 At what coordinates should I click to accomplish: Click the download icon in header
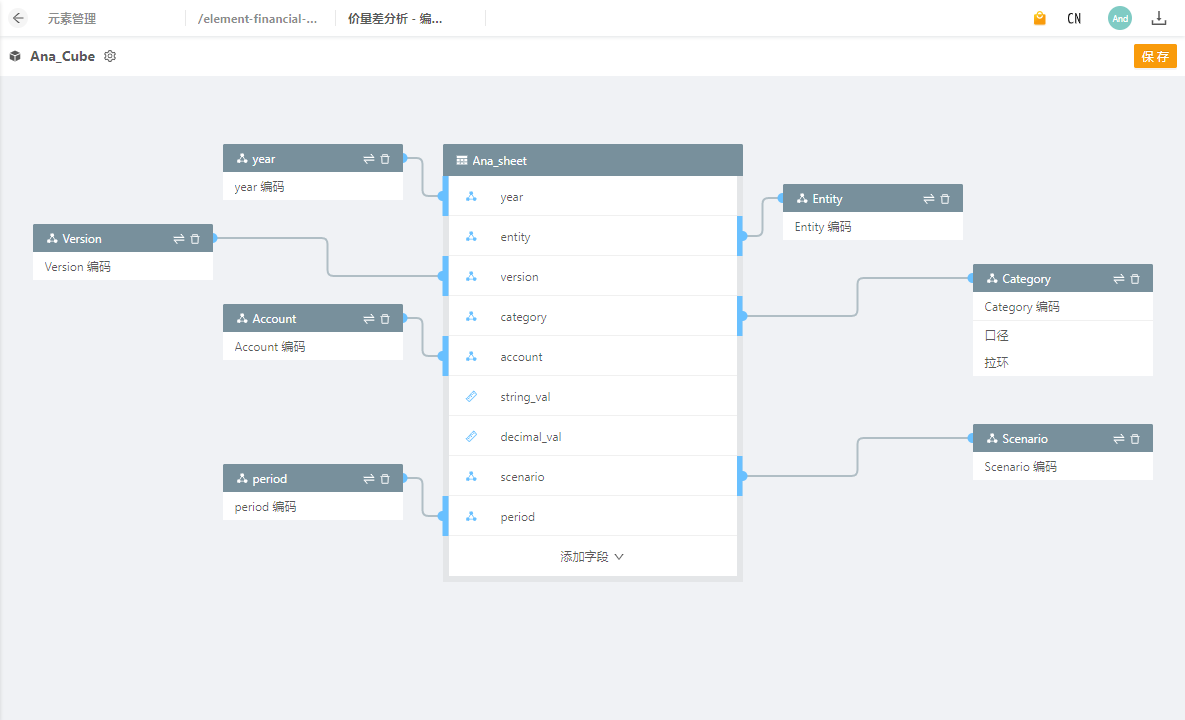coord(1159,18)
